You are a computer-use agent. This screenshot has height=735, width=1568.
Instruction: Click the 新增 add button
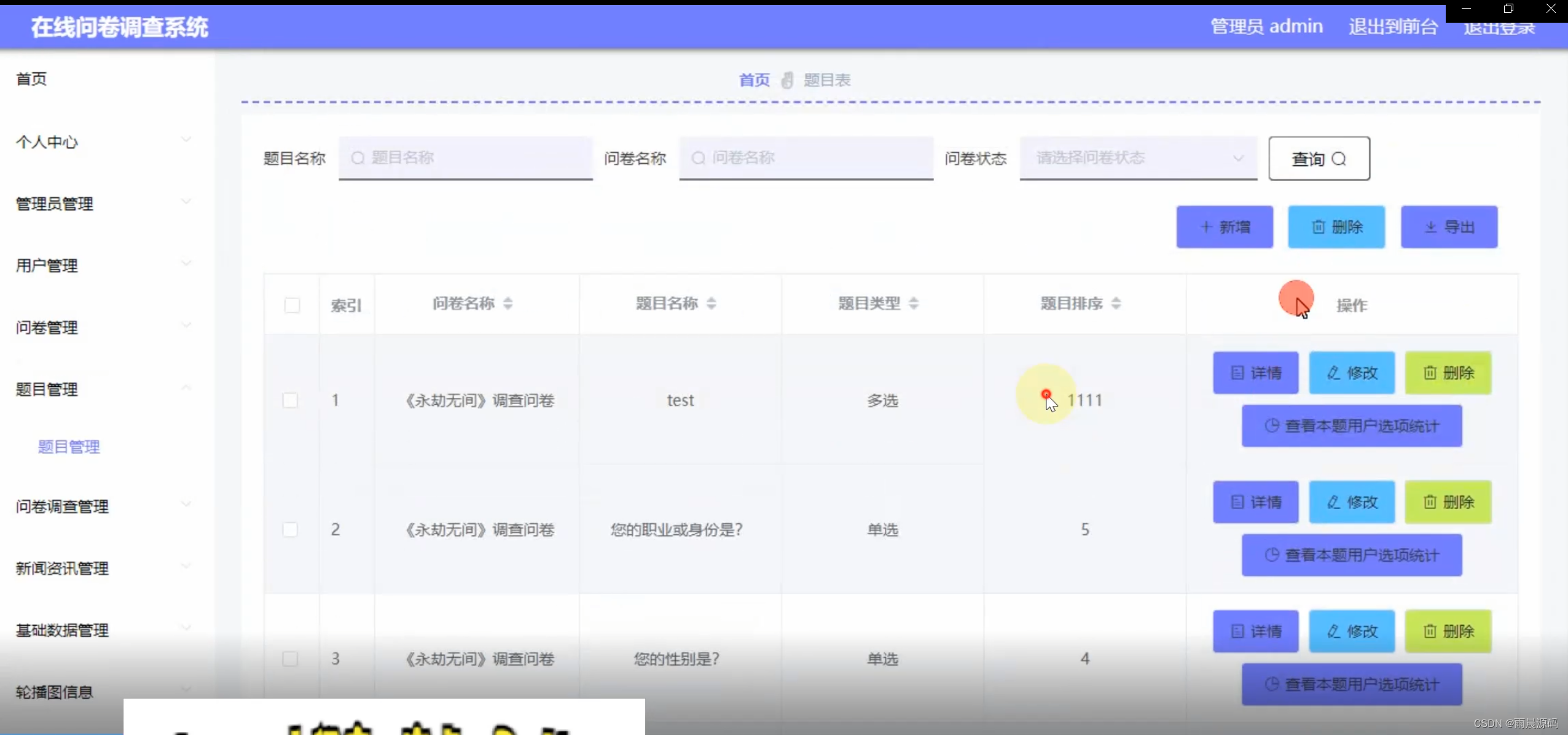(1224, 227)
